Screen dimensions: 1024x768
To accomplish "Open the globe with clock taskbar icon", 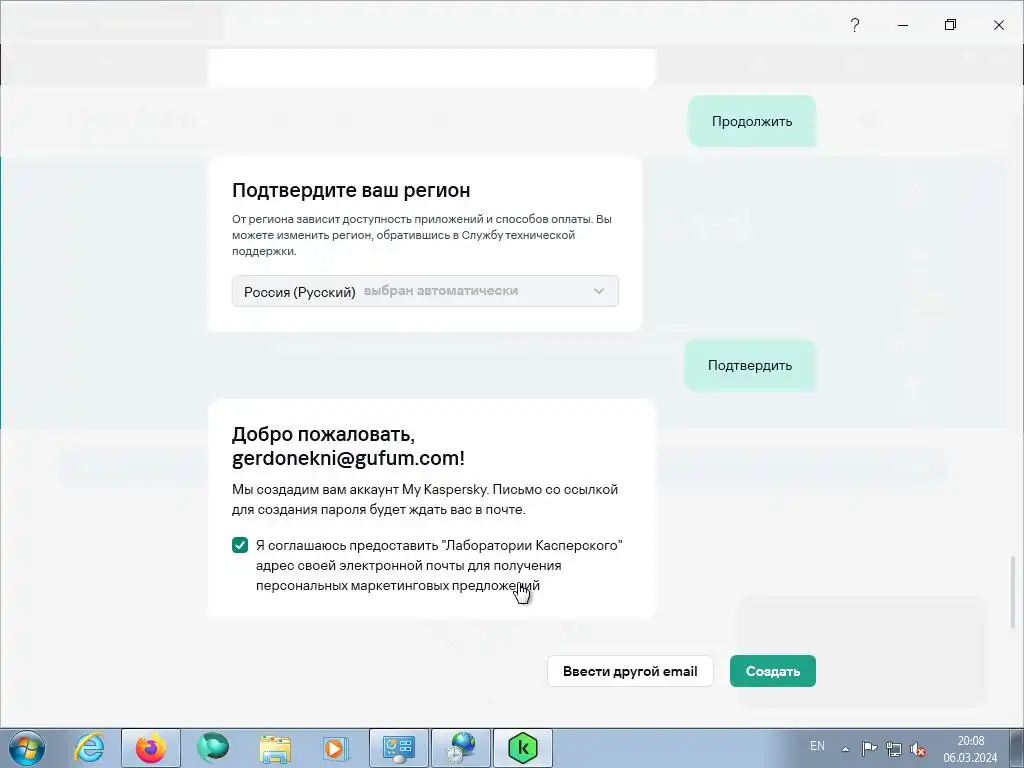I will tap(461, 748).
